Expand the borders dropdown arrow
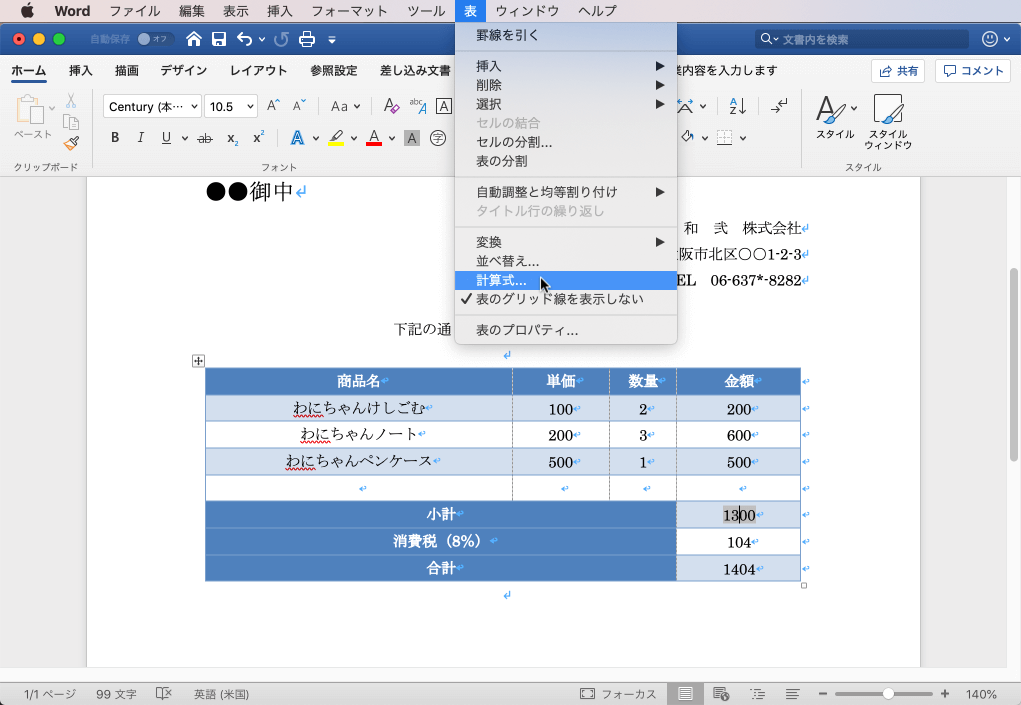Image resolution: width=1021 pixels, height=705 pixels. pyautogui.click(x=743, y=138)
